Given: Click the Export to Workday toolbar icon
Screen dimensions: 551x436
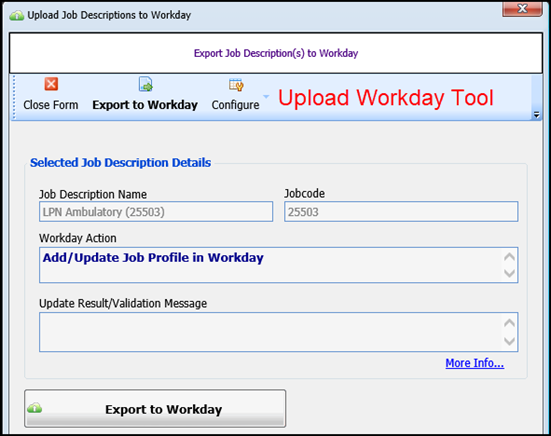Looking at the screenshot, I should click(x=145, y=84).
